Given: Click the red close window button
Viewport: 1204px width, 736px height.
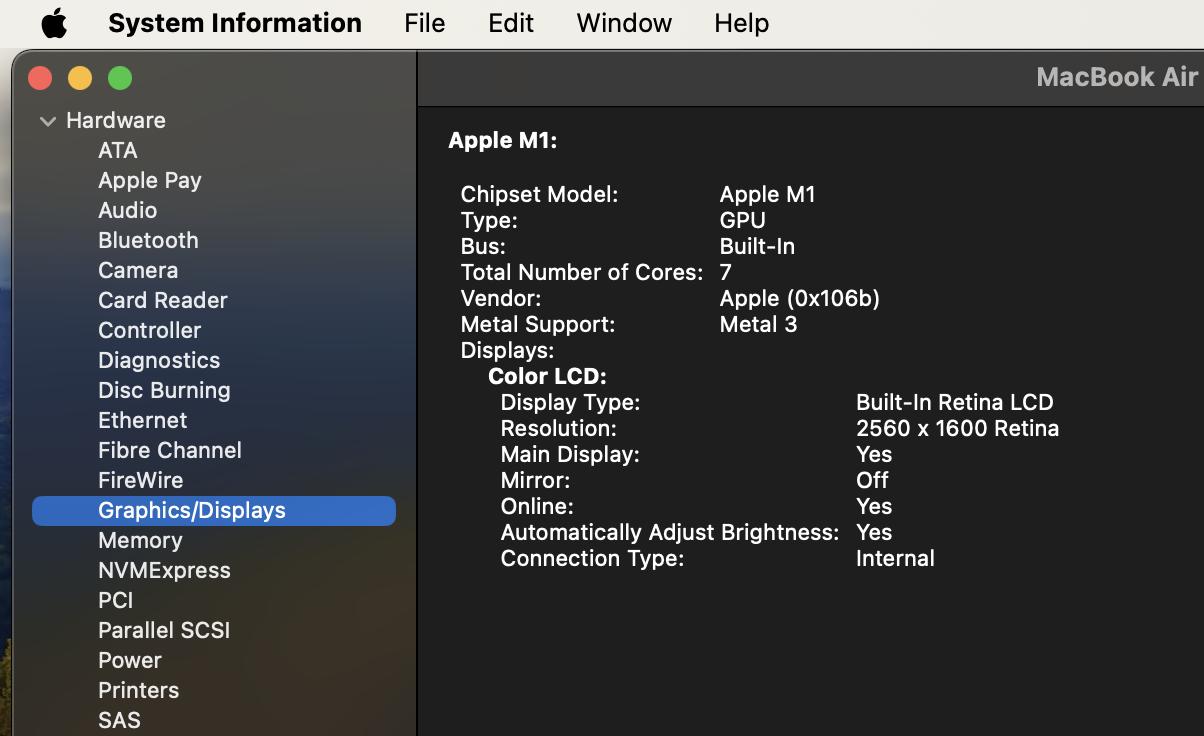Looking at the screenshot, I should coord(40,78).
